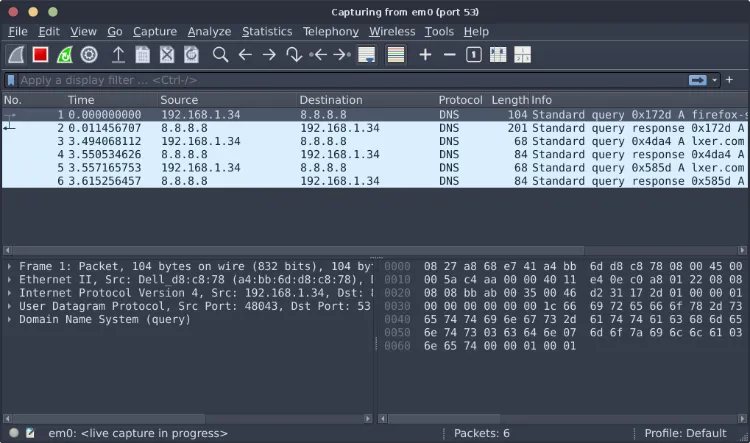The image size is (750, 443).
Task: Toggle auto scroll during live capture
Action: click(367, 55)
